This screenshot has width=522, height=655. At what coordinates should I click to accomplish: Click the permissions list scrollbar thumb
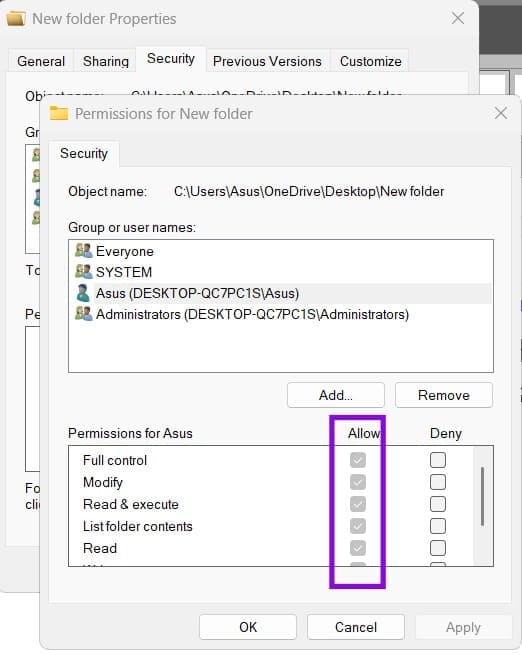[482, 496]
